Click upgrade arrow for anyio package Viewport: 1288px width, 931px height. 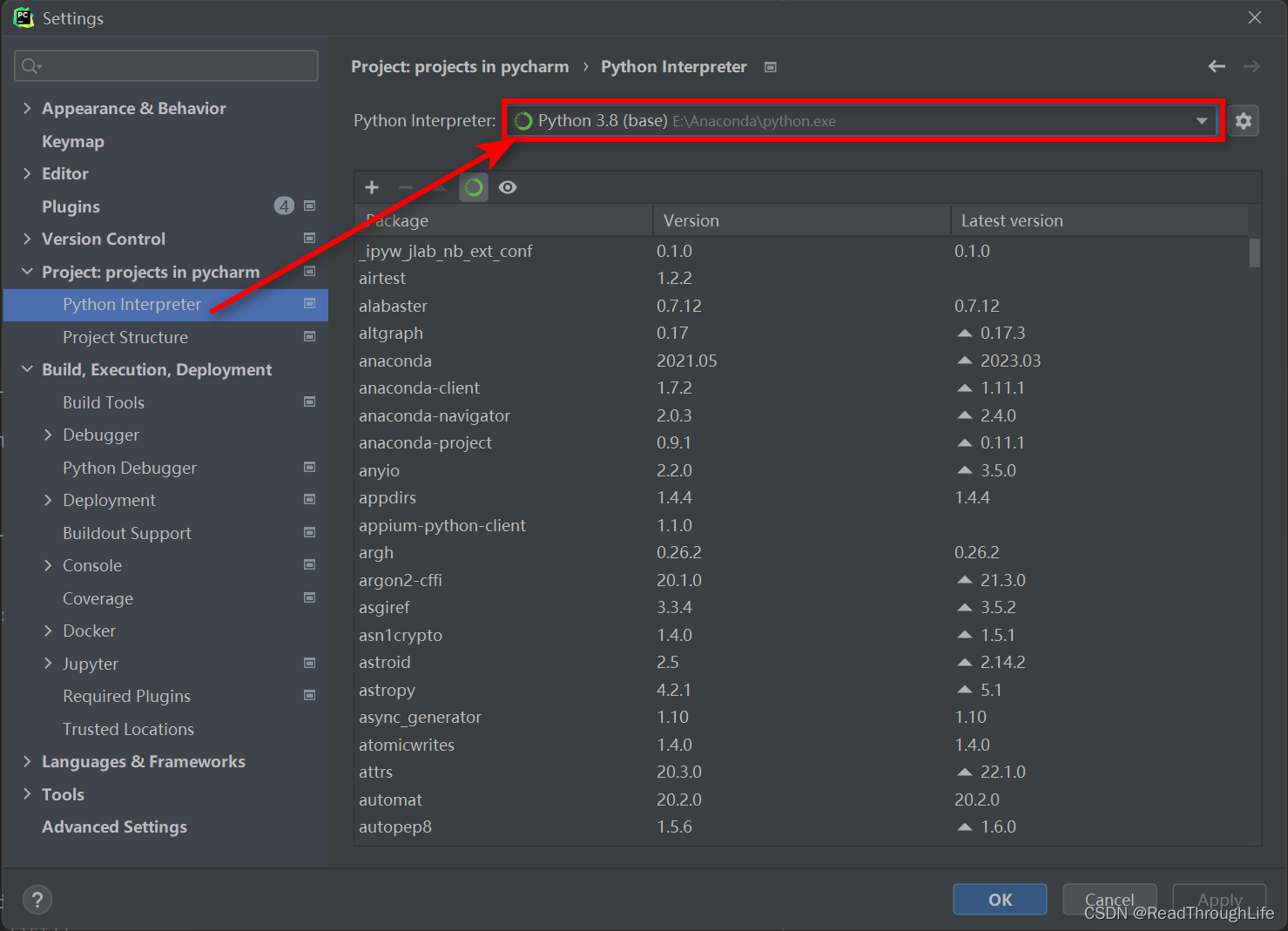click(964, 470)
